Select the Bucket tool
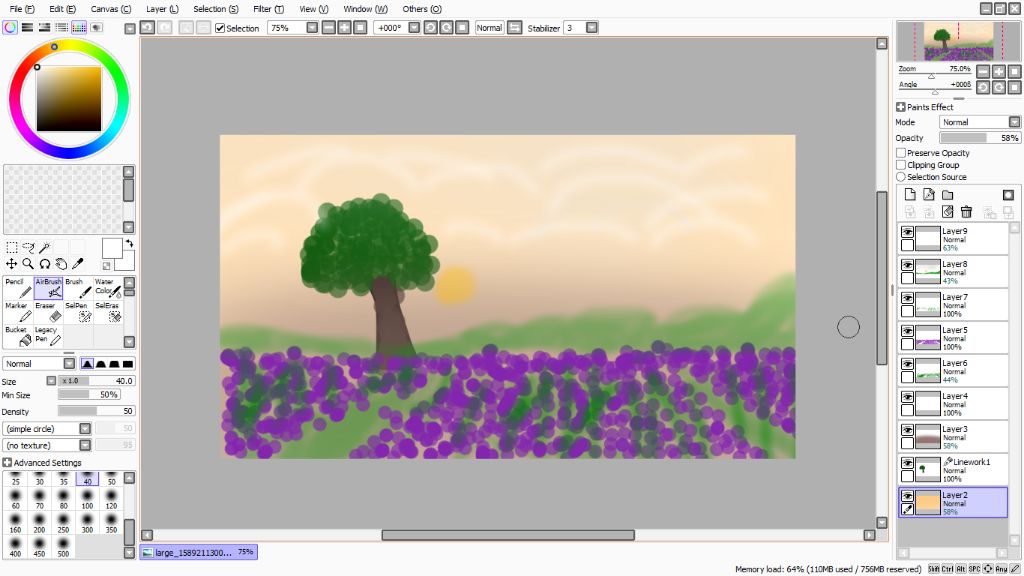The image size is (1024, 576). click(18, 336)
